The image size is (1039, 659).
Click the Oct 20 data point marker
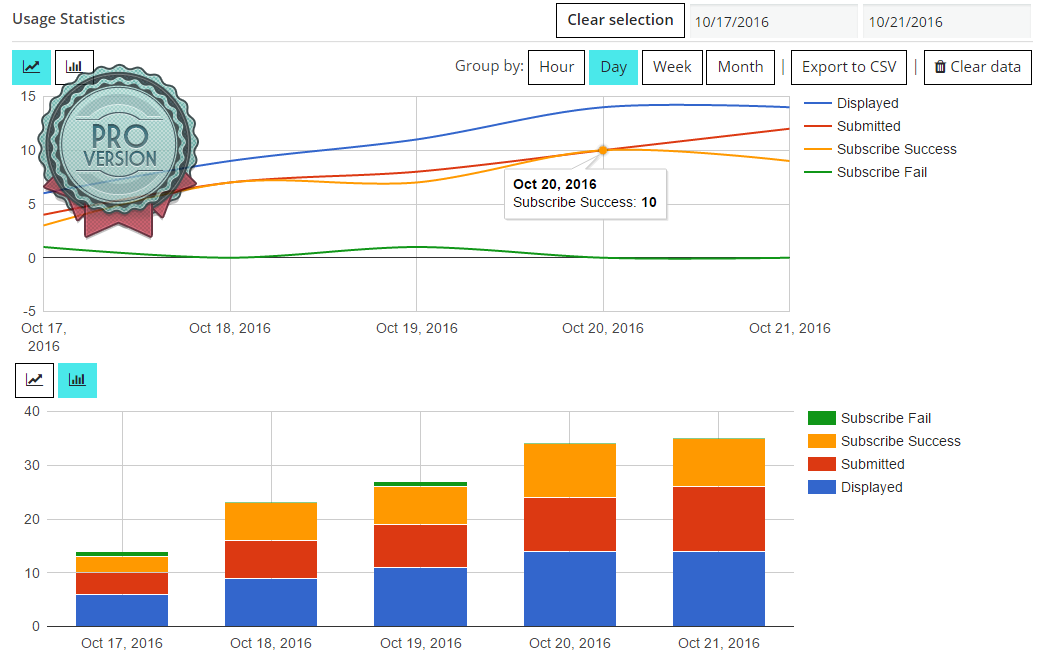[x=603, y=150]
